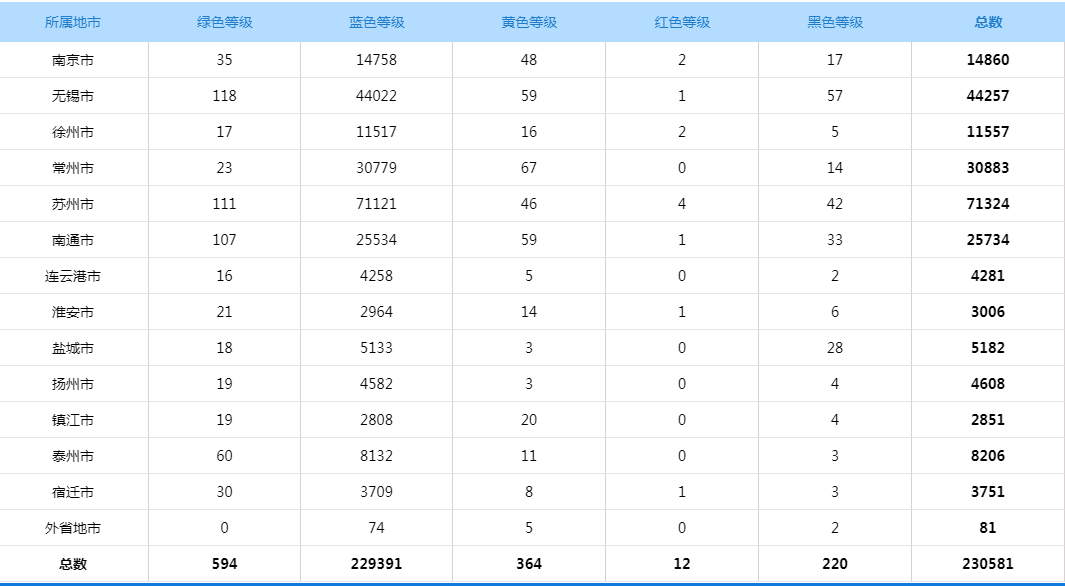Click the 绿色等级 column header
Image resolution: width=1065 pixels, height=586 pixels.
click(224, 22)
